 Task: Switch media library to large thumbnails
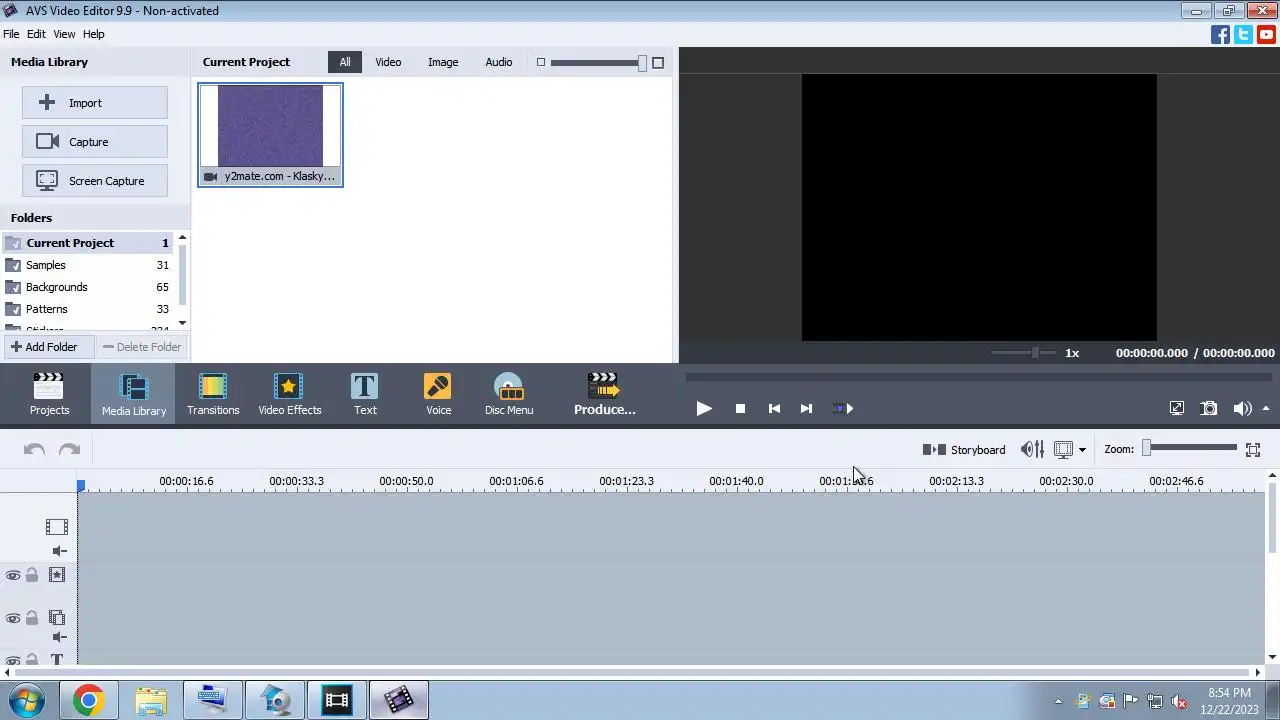(658, 62)
